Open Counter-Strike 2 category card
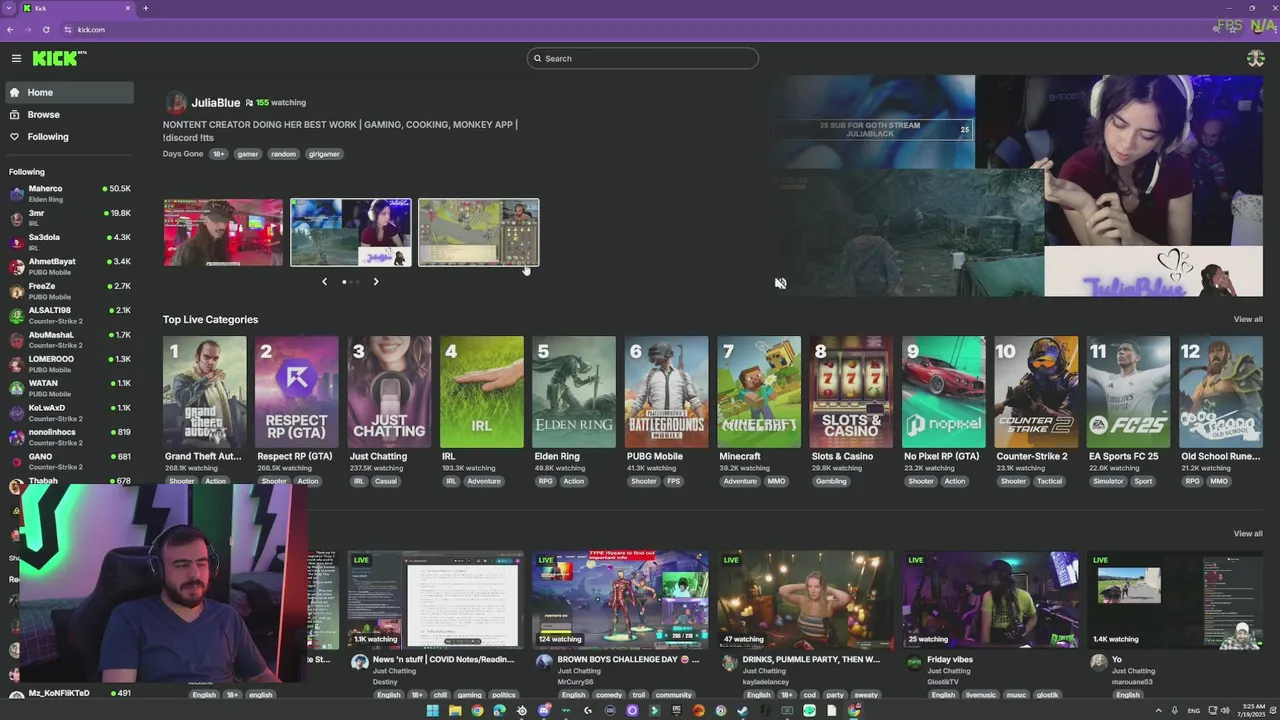 tap(1036, 392)
